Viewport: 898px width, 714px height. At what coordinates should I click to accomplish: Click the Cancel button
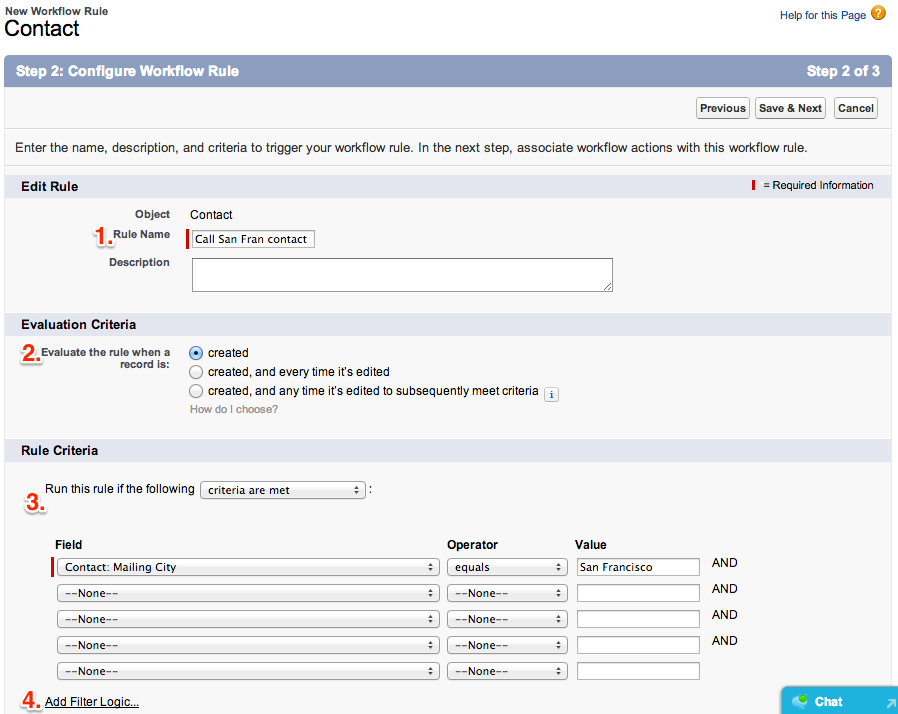856,108
